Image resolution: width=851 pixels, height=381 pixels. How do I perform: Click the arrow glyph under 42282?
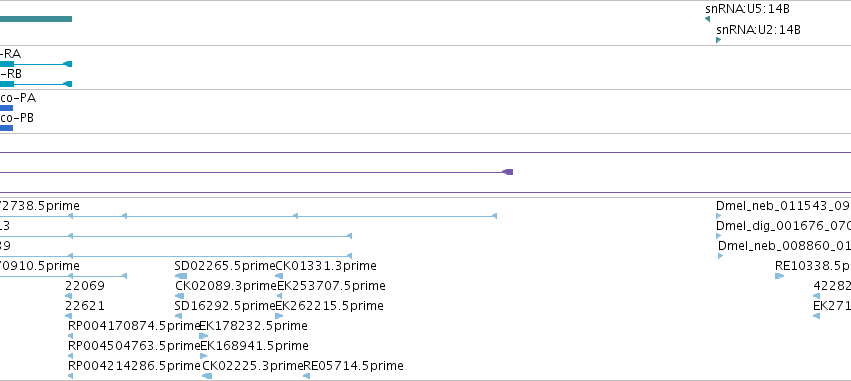(816, 296)
